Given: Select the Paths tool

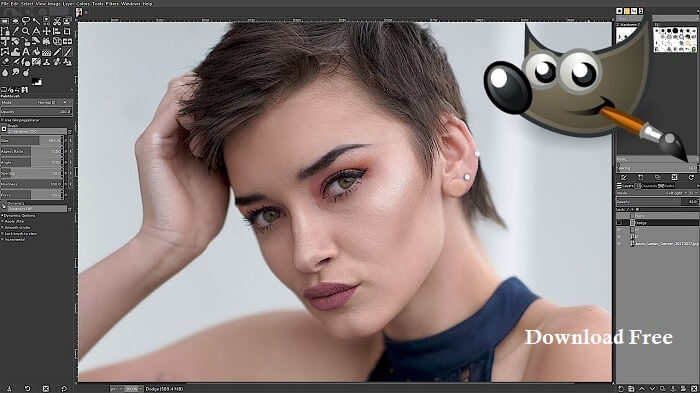Looking at the screenshot, I should click(4, 31).
